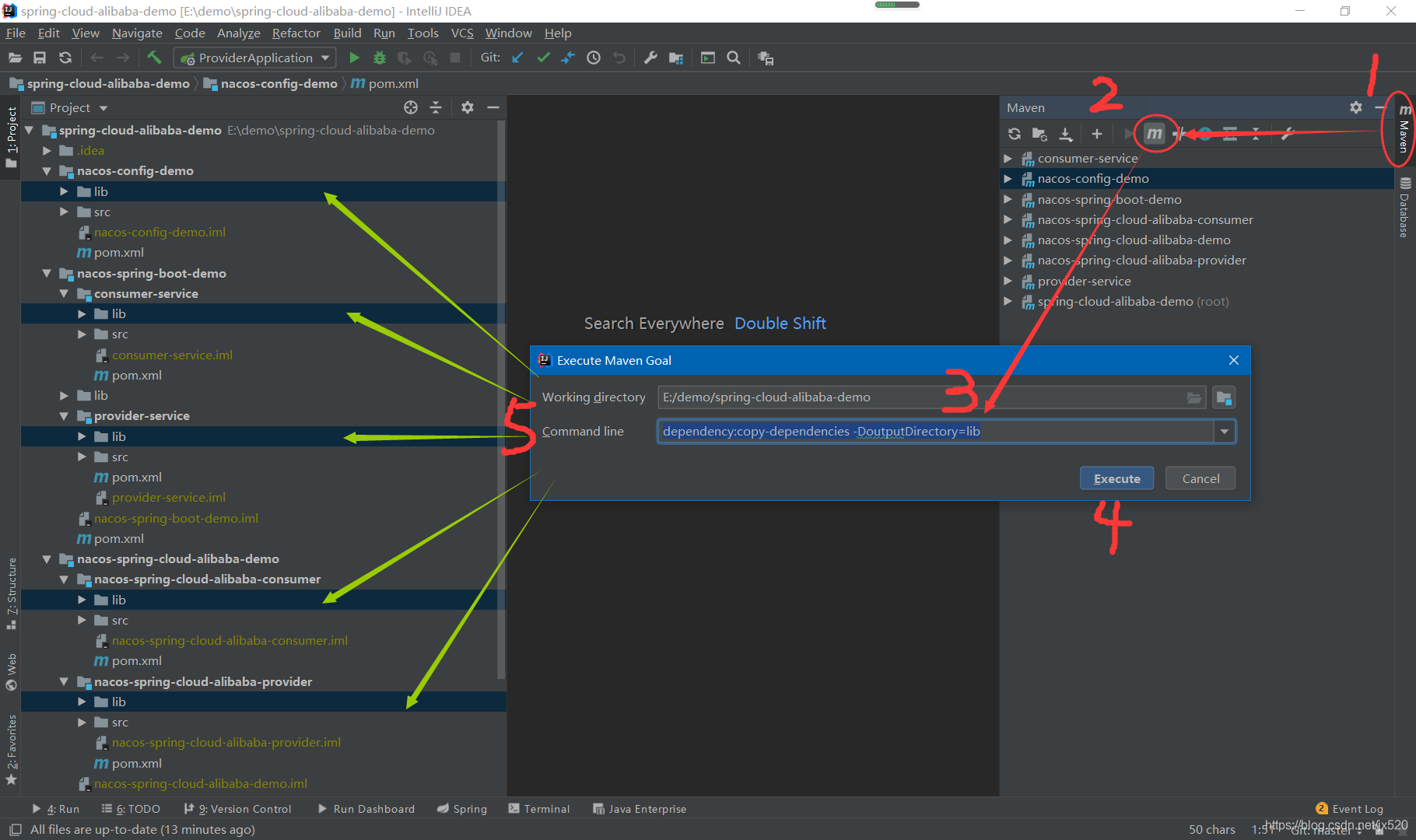This screenshot has width=1416, height=840.
Task: Click the Save All toolbar icon
Action: coord(40,58)
